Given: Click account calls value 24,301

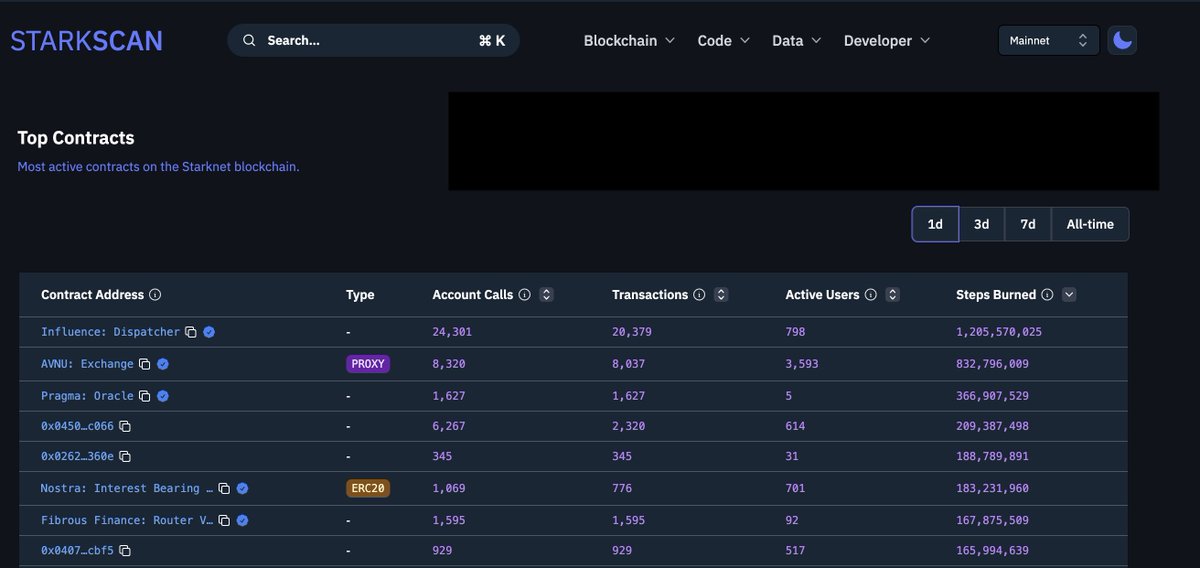Looking at the screenshot, I should coord(452,332).
